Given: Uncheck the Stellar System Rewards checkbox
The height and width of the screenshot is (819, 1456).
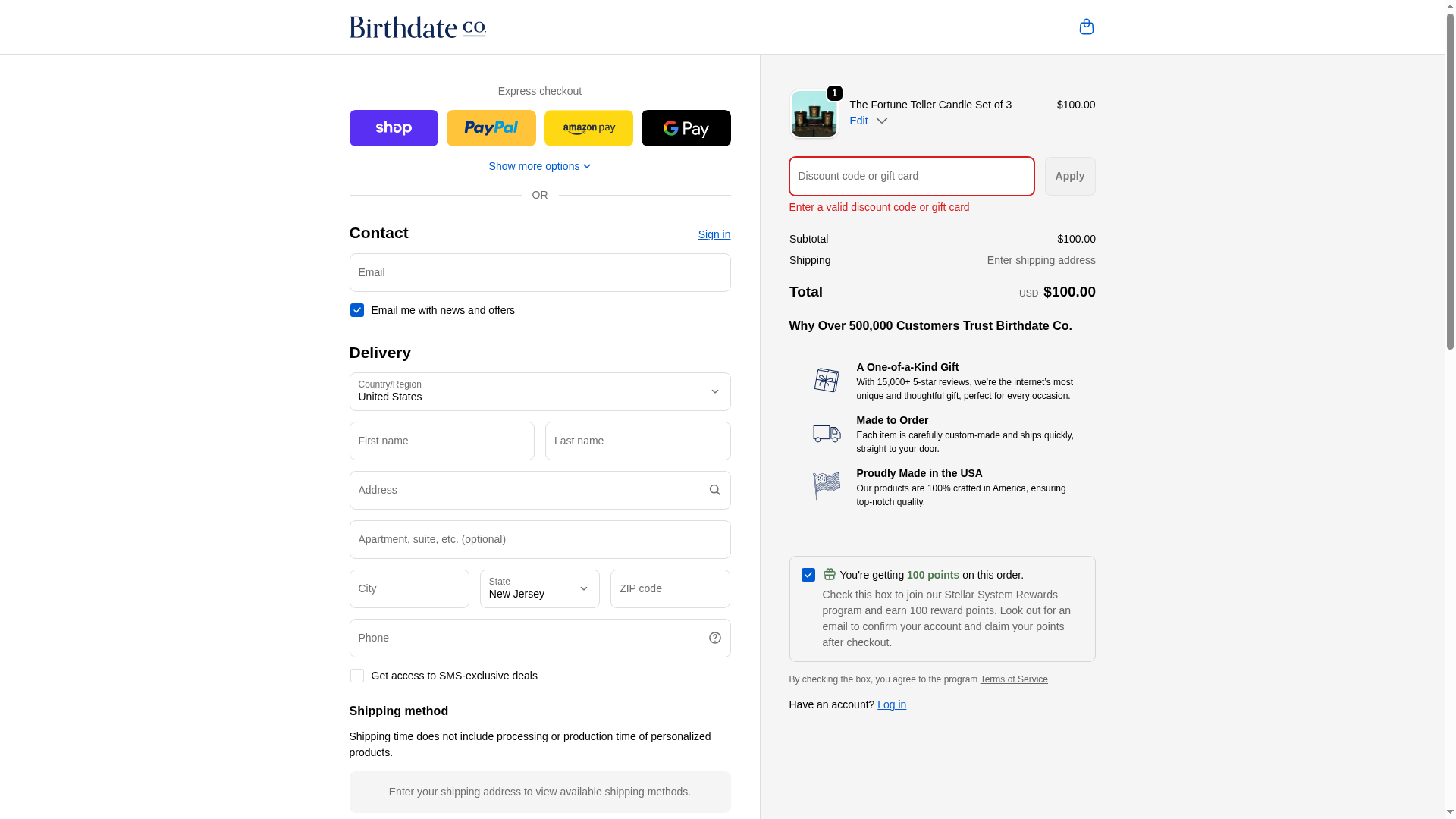Looking at the screenshot, I should click(808, 575).
